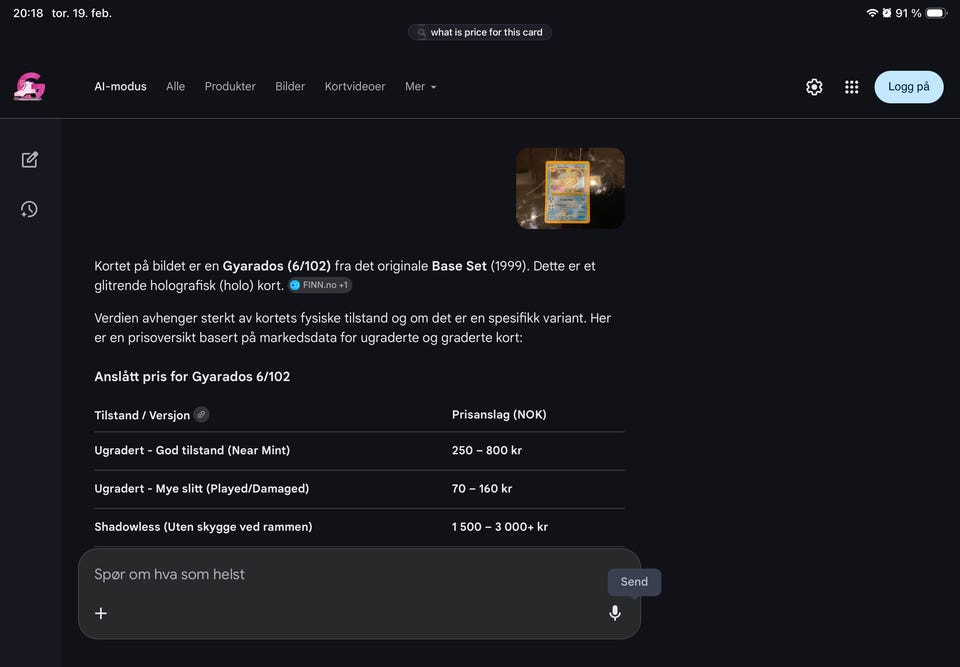Viewport: 960px width, 667px height.
Task: Switch to the Alle tab
Action: tap(175, 86)
